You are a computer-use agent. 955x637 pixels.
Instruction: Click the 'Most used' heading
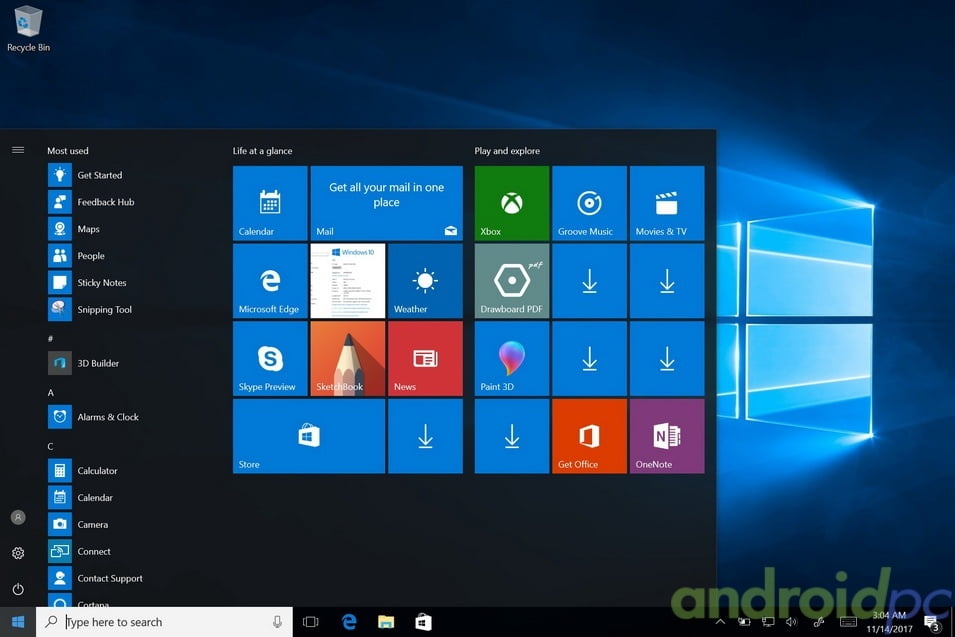68,151
